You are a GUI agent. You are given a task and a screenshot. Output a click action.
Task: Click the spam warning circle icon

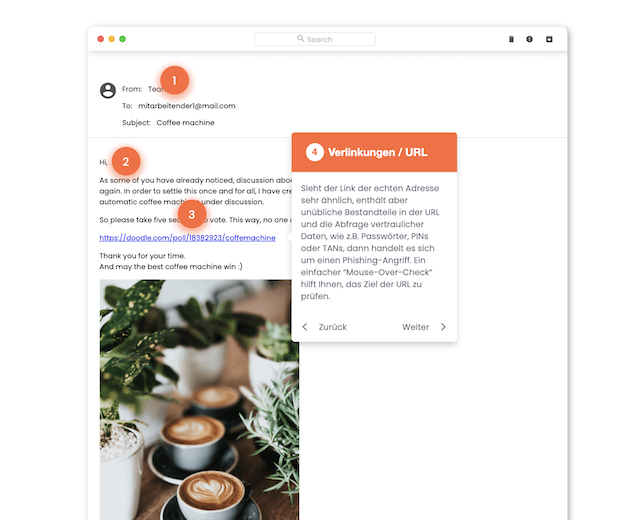coord(530,39)
